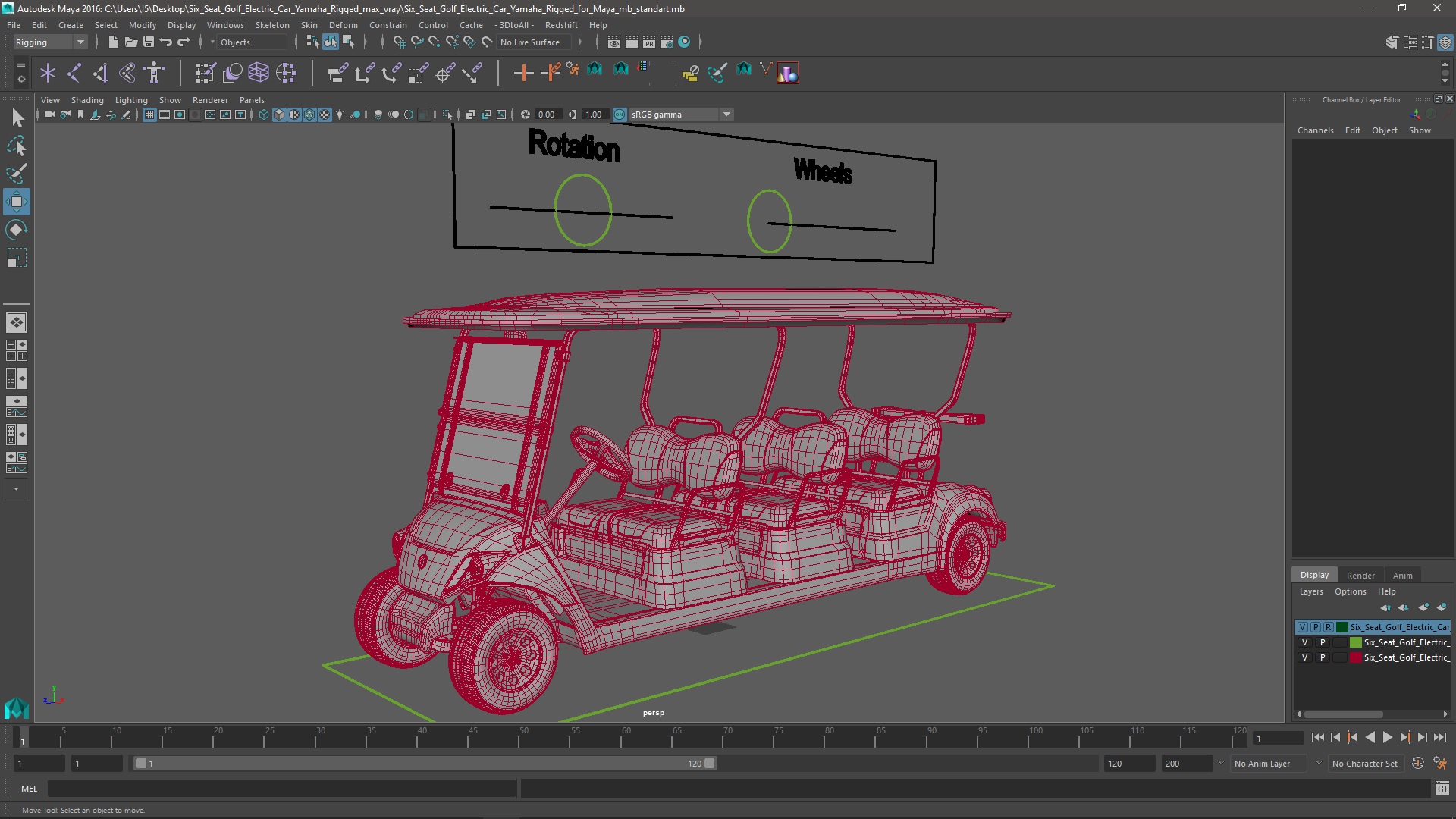Screen dimensions: 1456x819
Task: Switch to the Render layer tab
Action: point(1360,576)
